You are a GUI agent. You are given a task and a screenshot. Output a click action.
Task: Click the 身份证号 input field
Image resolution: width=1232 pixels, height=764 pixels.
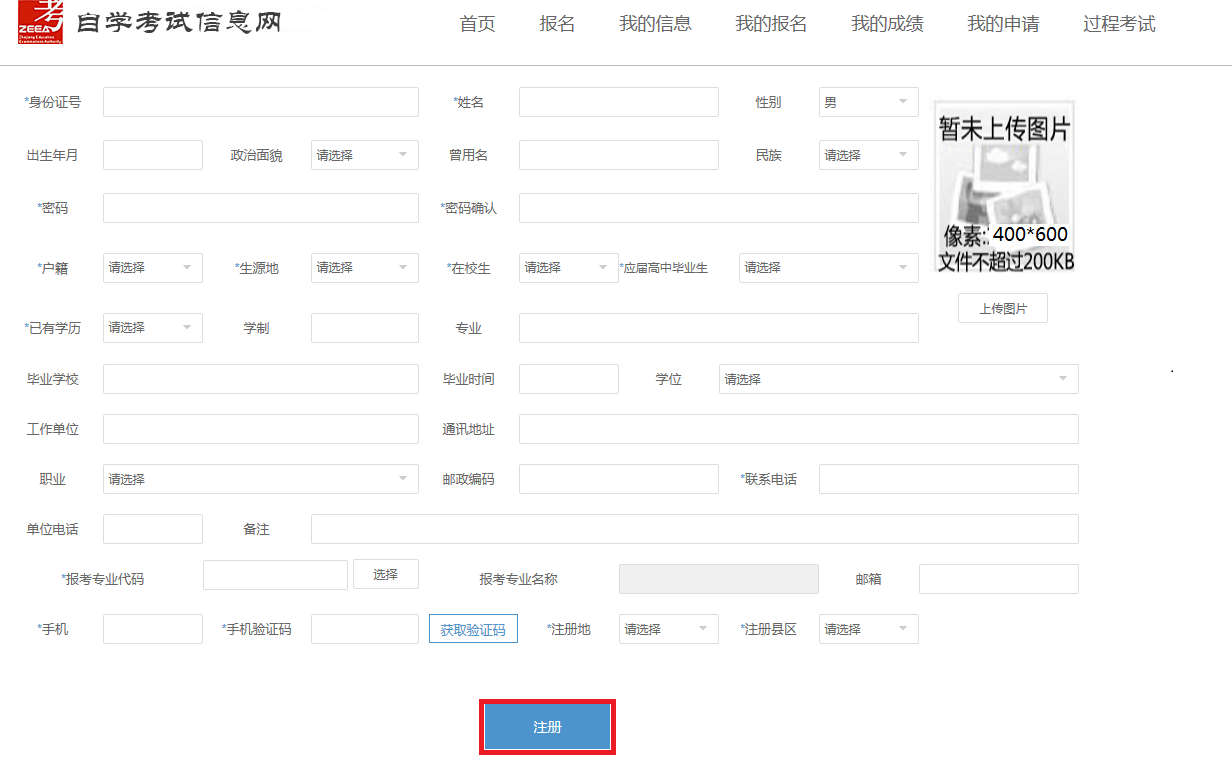coord(260,102)
